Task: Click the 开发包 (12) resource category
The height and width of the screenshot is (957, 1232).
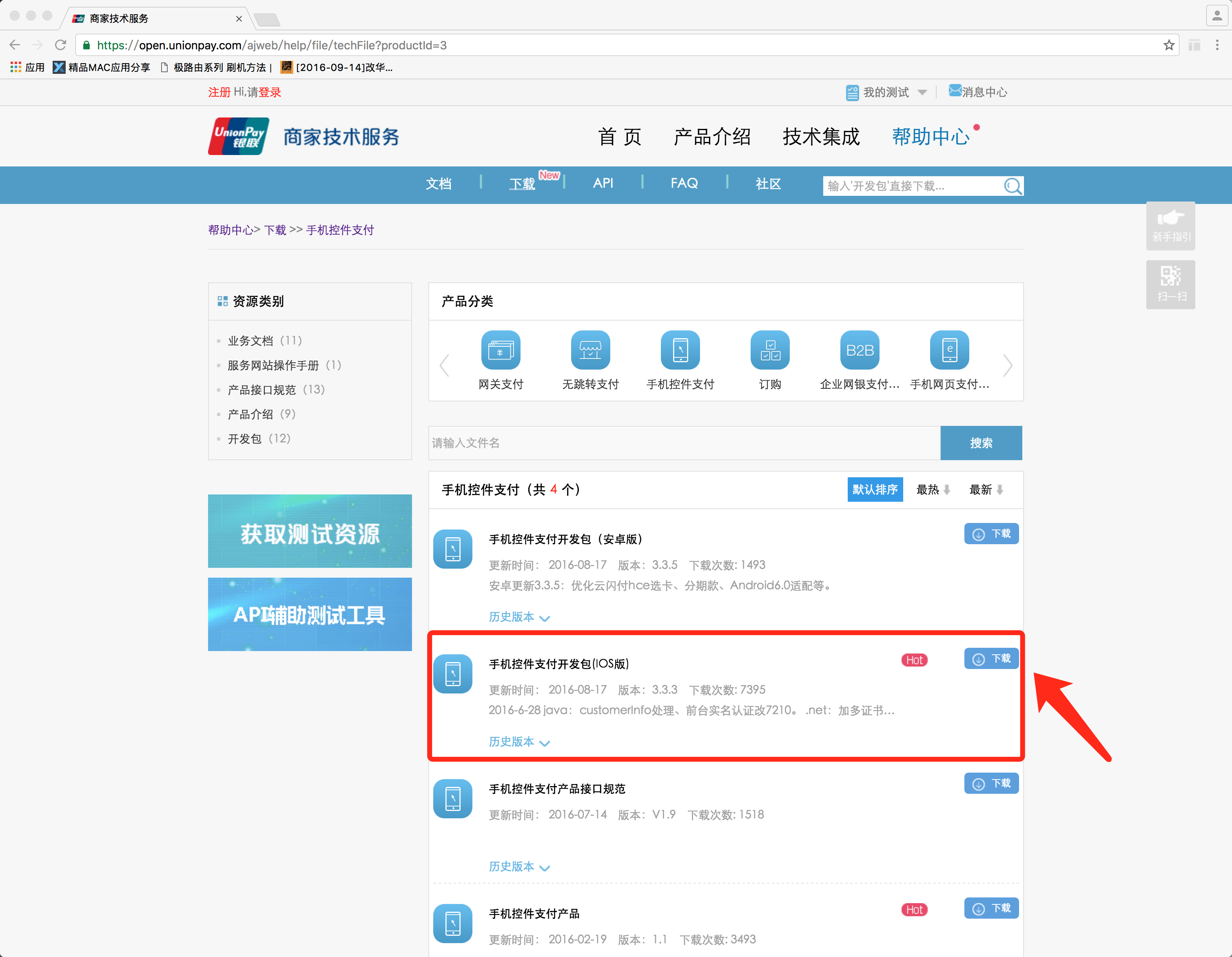Action: (258, 439)
